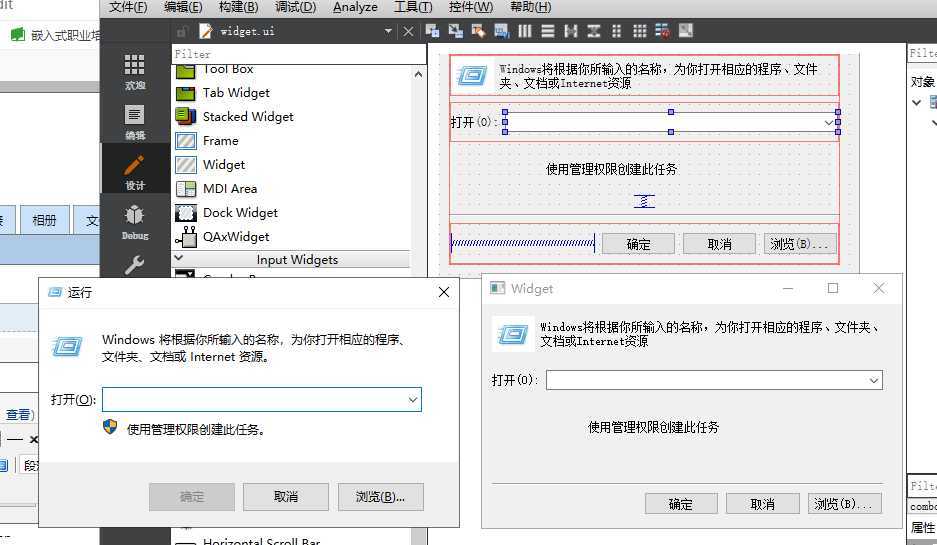Click 取消 in the Widget preview window
This screenshot has height=545, width=937.
[x=763, y=504]
